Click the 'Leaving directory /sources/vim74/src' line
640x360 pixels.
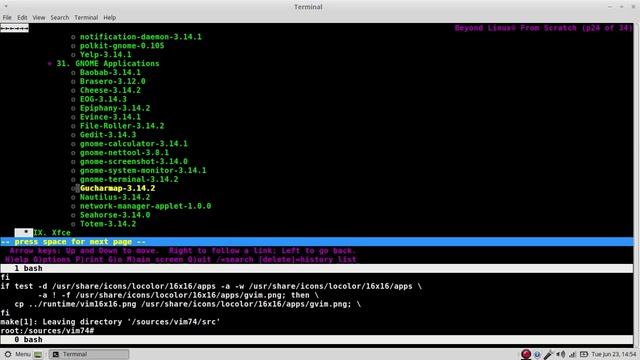110,322
